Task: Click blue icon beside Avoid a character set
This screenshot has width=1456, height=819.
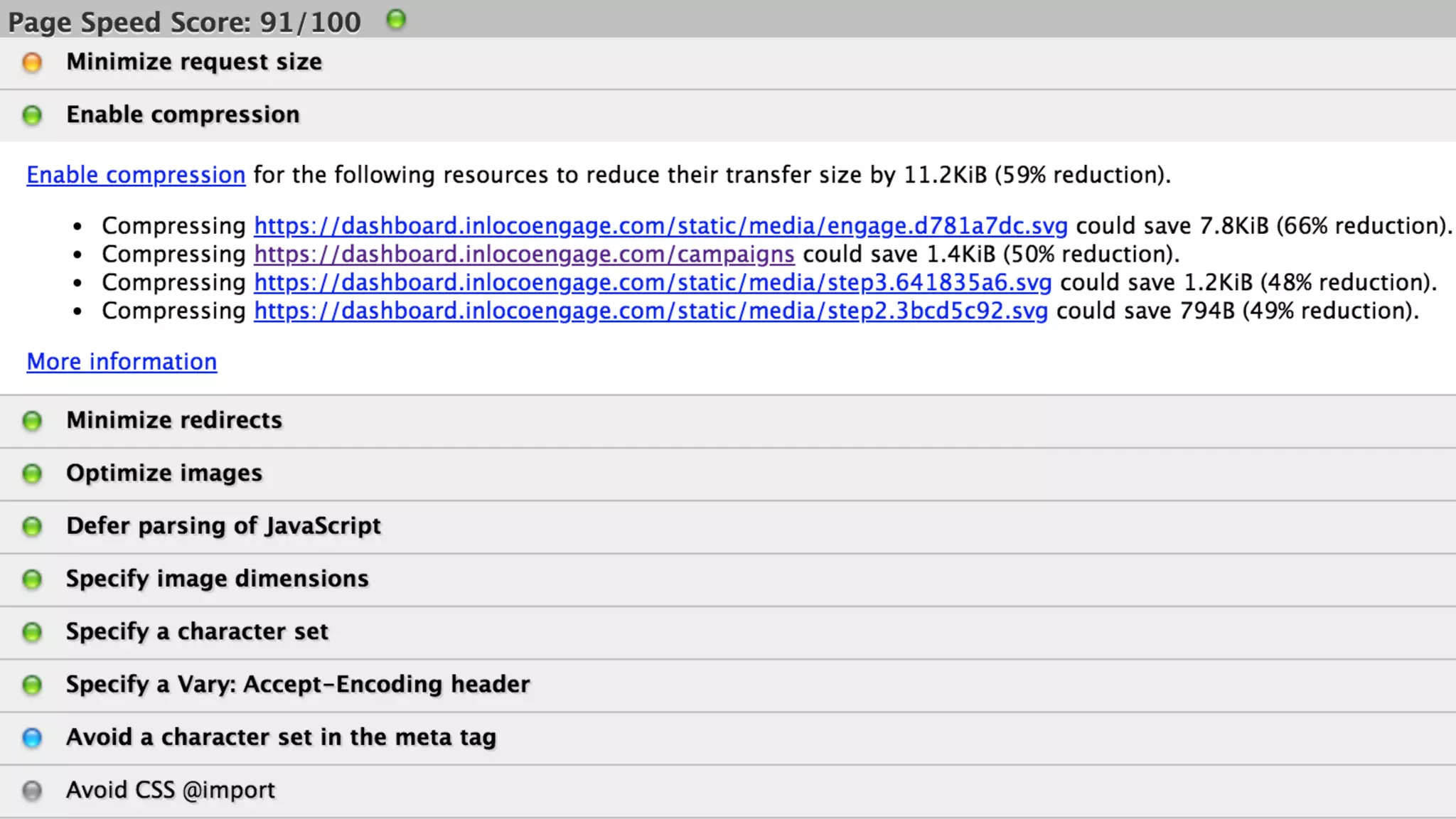Action: (32, 738)
